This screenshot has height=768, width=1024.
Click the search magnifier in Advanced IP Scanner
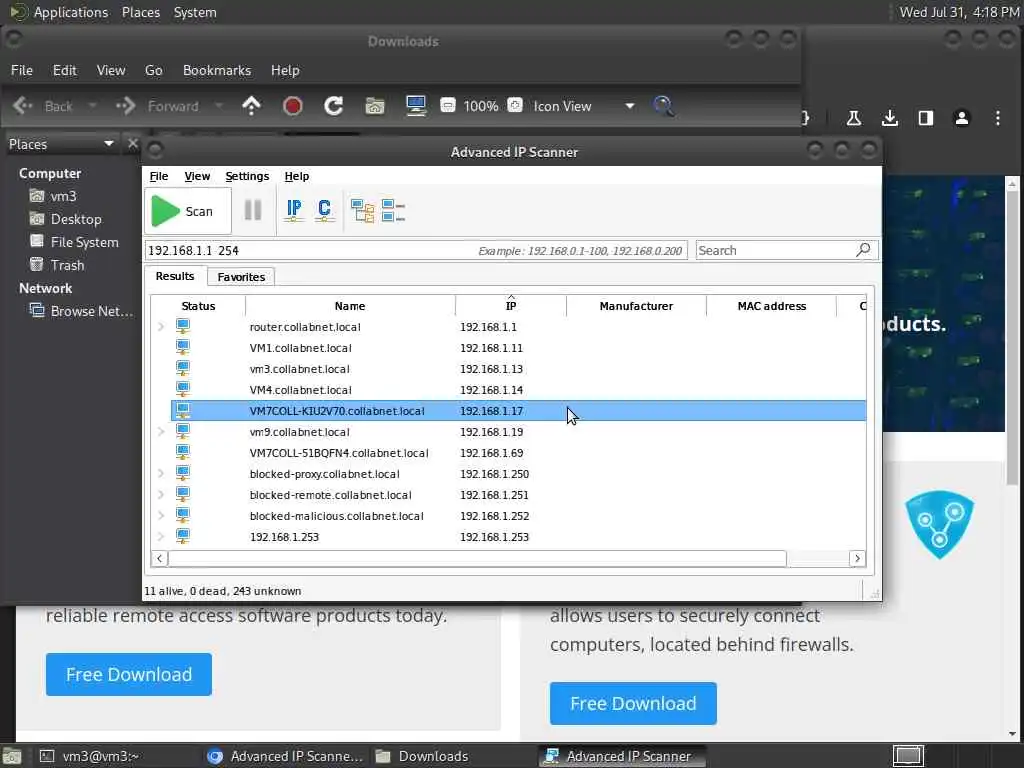tap(863, 249)
